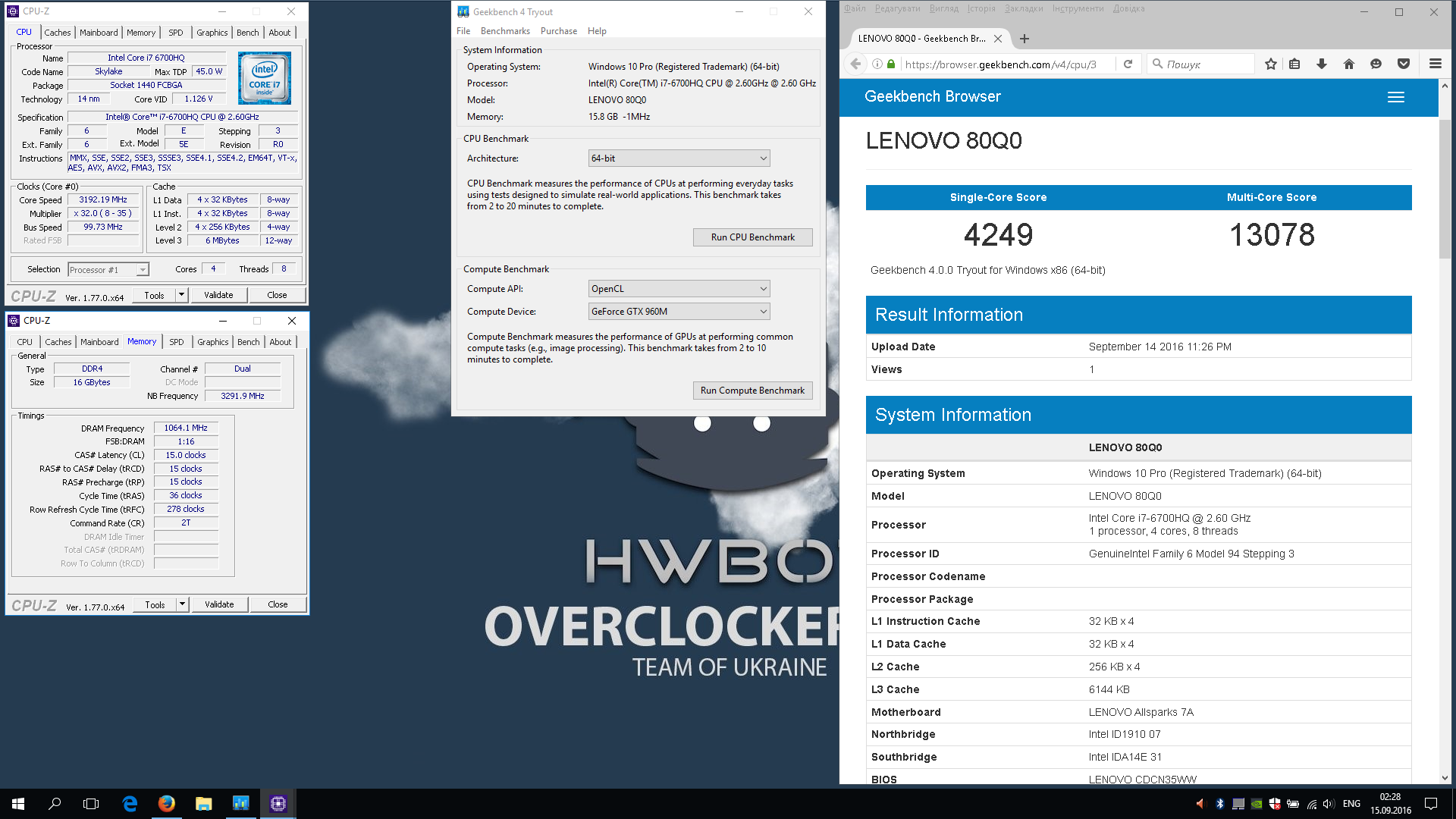Reload the Geekbench page in Firefox
This screenshot has width=1456, height=819.
(x=1128, y=64)
